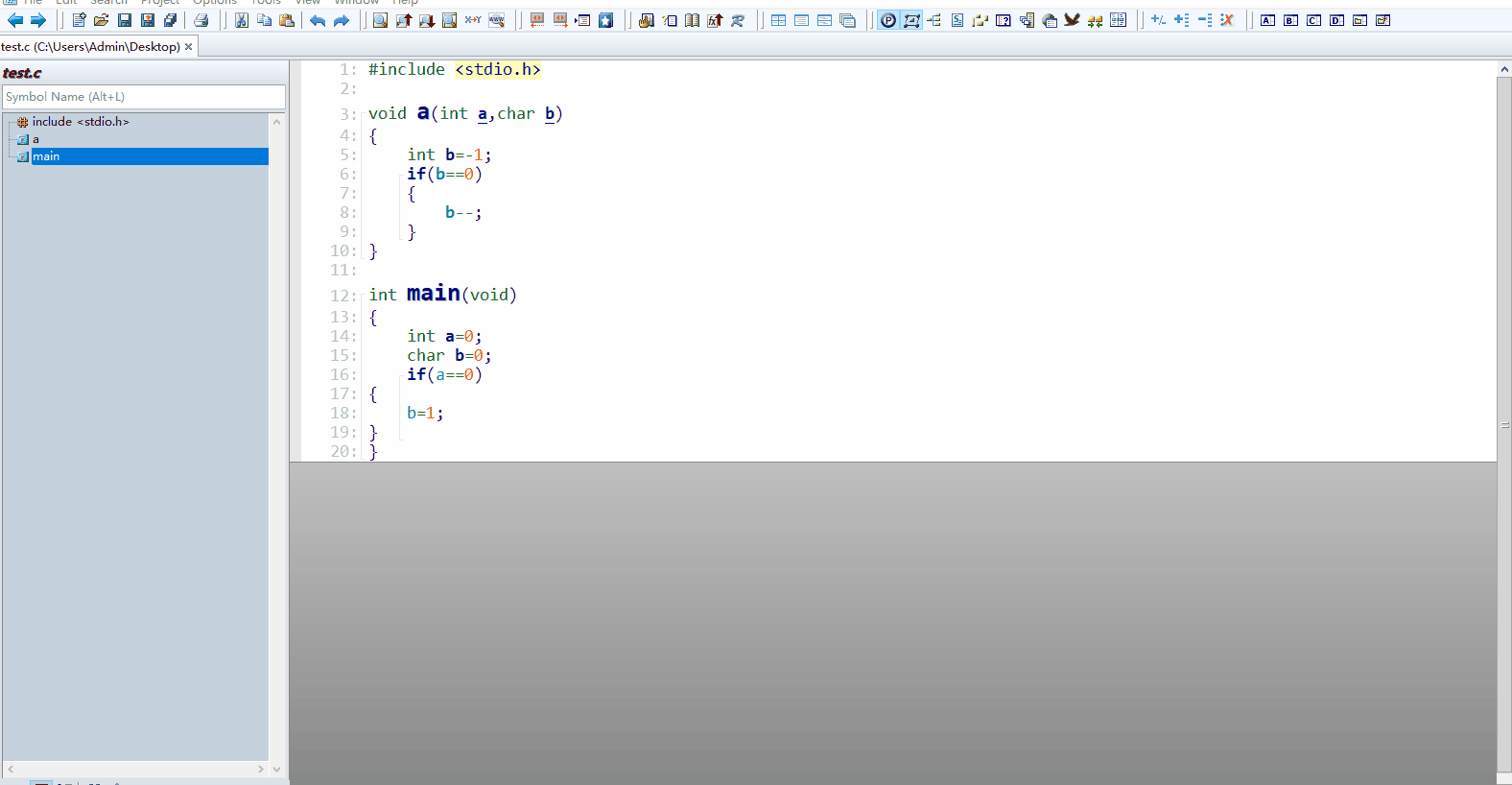Switch to test.c file tab
This screenshot has width=1512, height=785.
point(90,46)
